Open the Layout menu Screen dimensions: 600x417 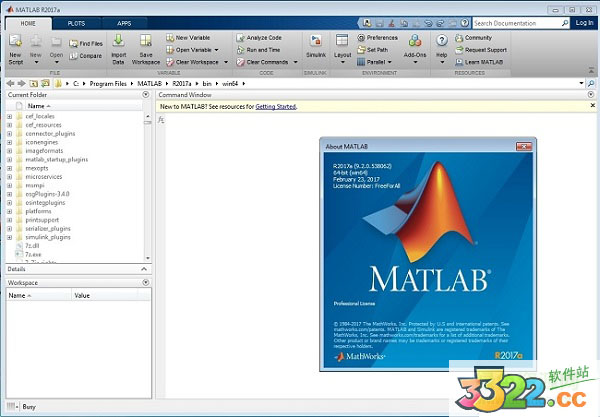(x=342, y=49)
